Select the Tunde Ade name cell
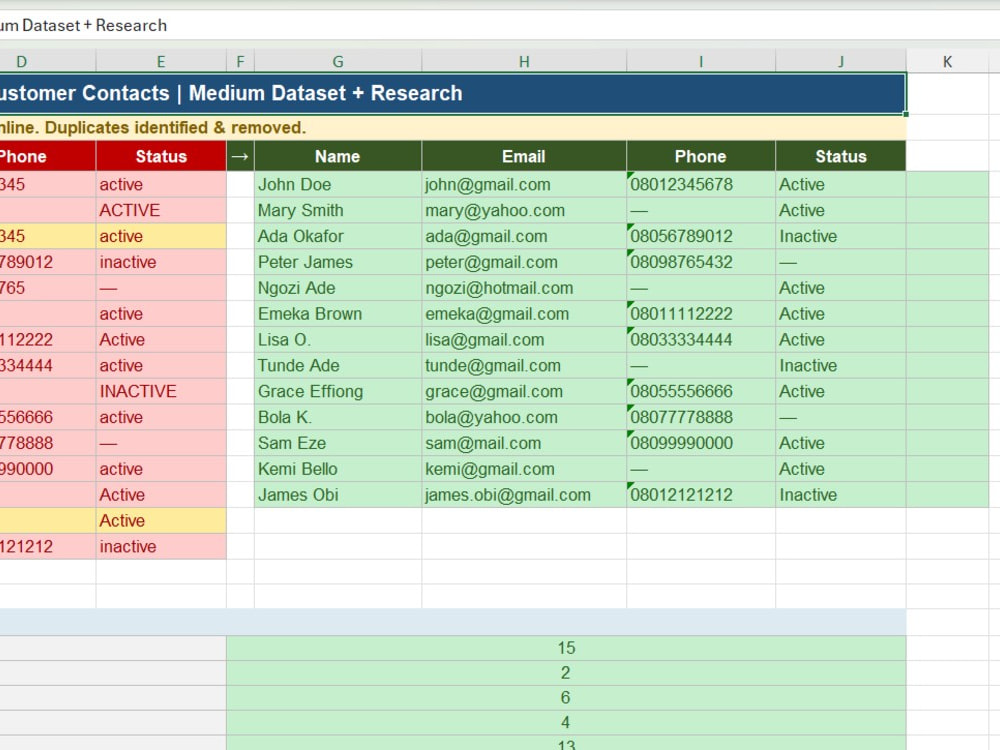 point(338,365)
